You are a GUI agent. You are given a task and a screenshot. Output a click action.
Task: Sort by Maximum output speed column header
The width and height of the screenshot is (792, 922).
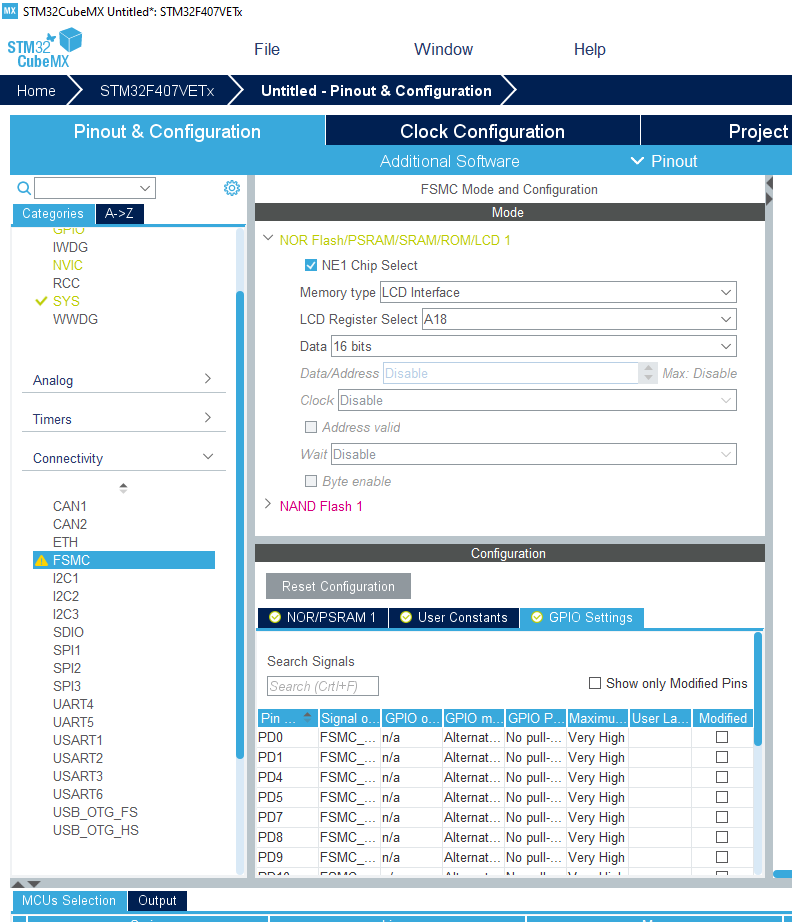597,718
